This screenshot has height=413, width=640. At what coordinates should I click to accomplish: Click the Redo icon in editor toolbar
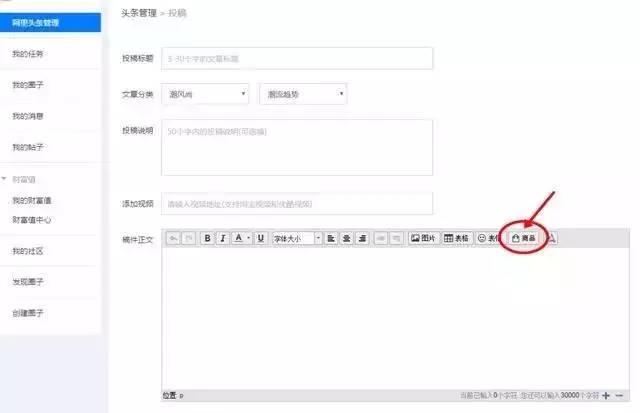(189, 238)
